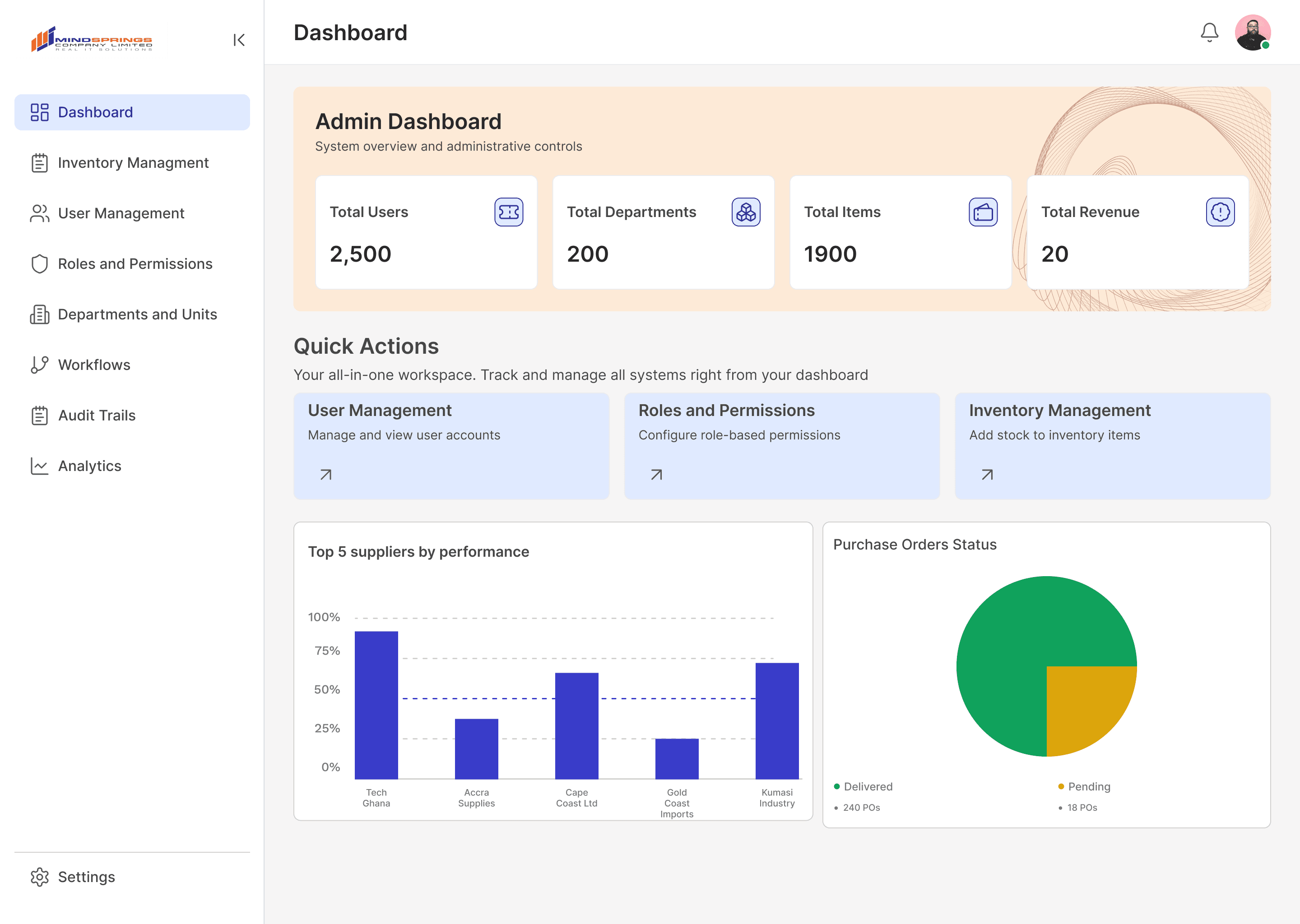Click the Gold Coast Imports bar
Viewport: 1300px width, 924px height.
677,759
